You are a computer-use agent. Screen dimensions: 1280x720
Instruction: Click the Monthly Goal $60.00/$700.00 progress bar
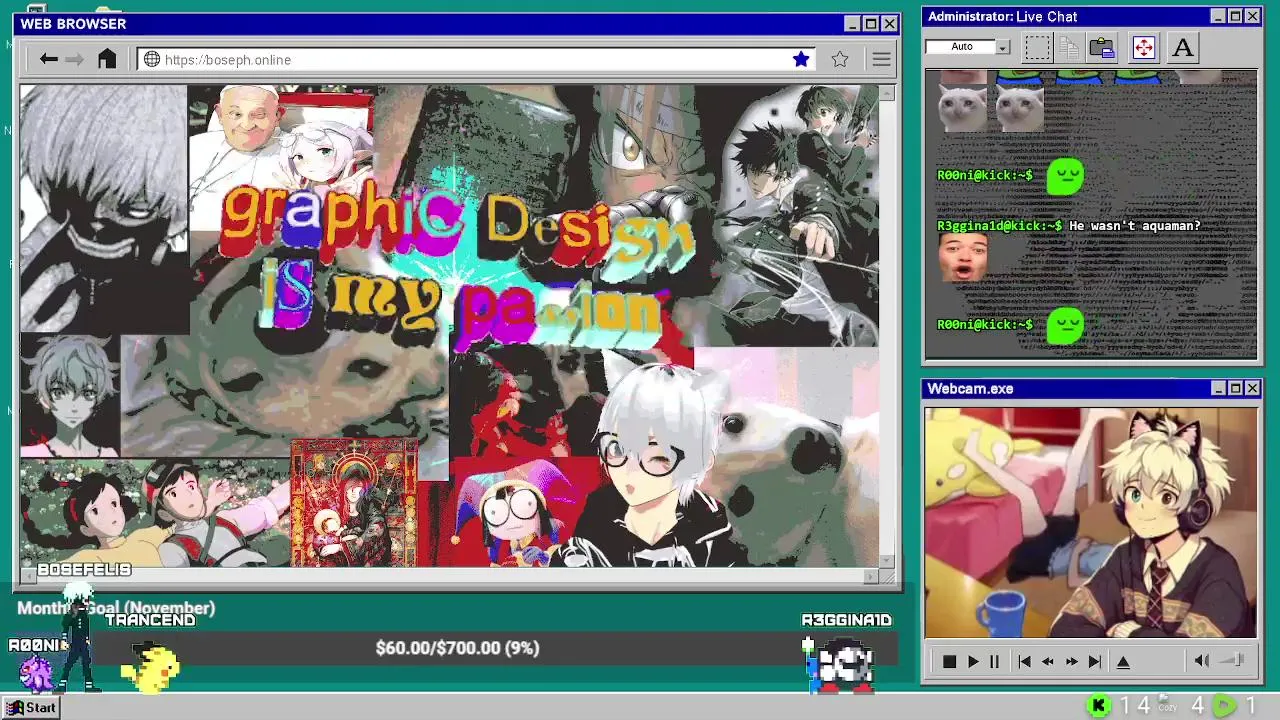457,648
